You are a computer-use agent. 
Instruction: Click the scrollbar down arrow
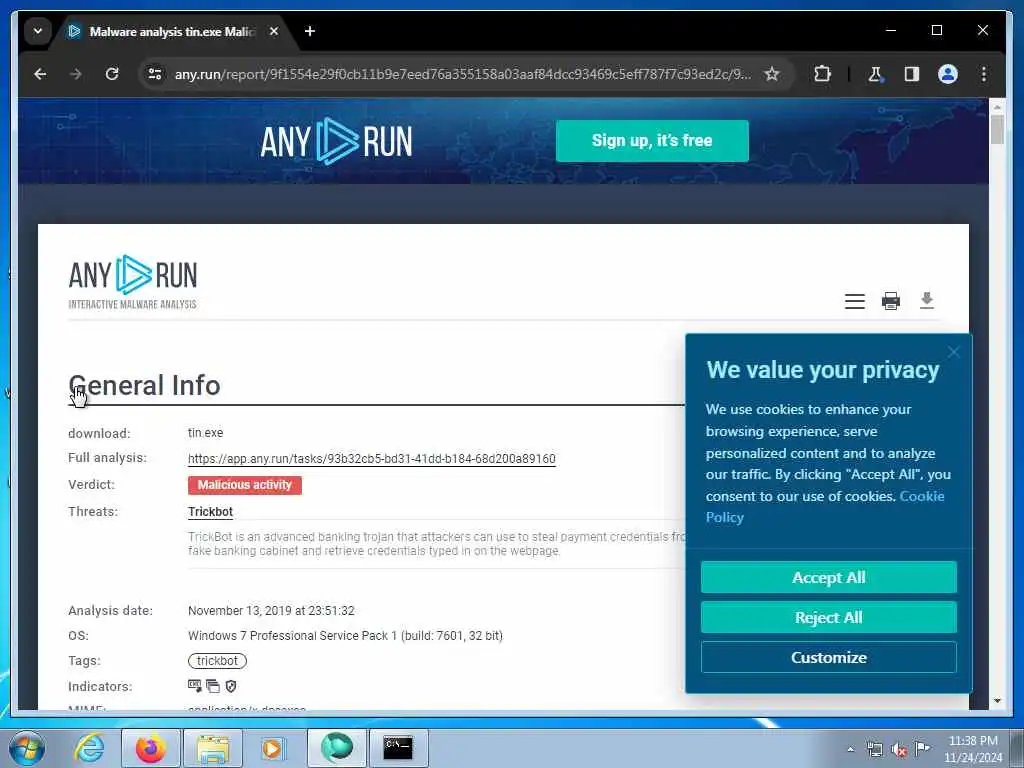point(997,701)
